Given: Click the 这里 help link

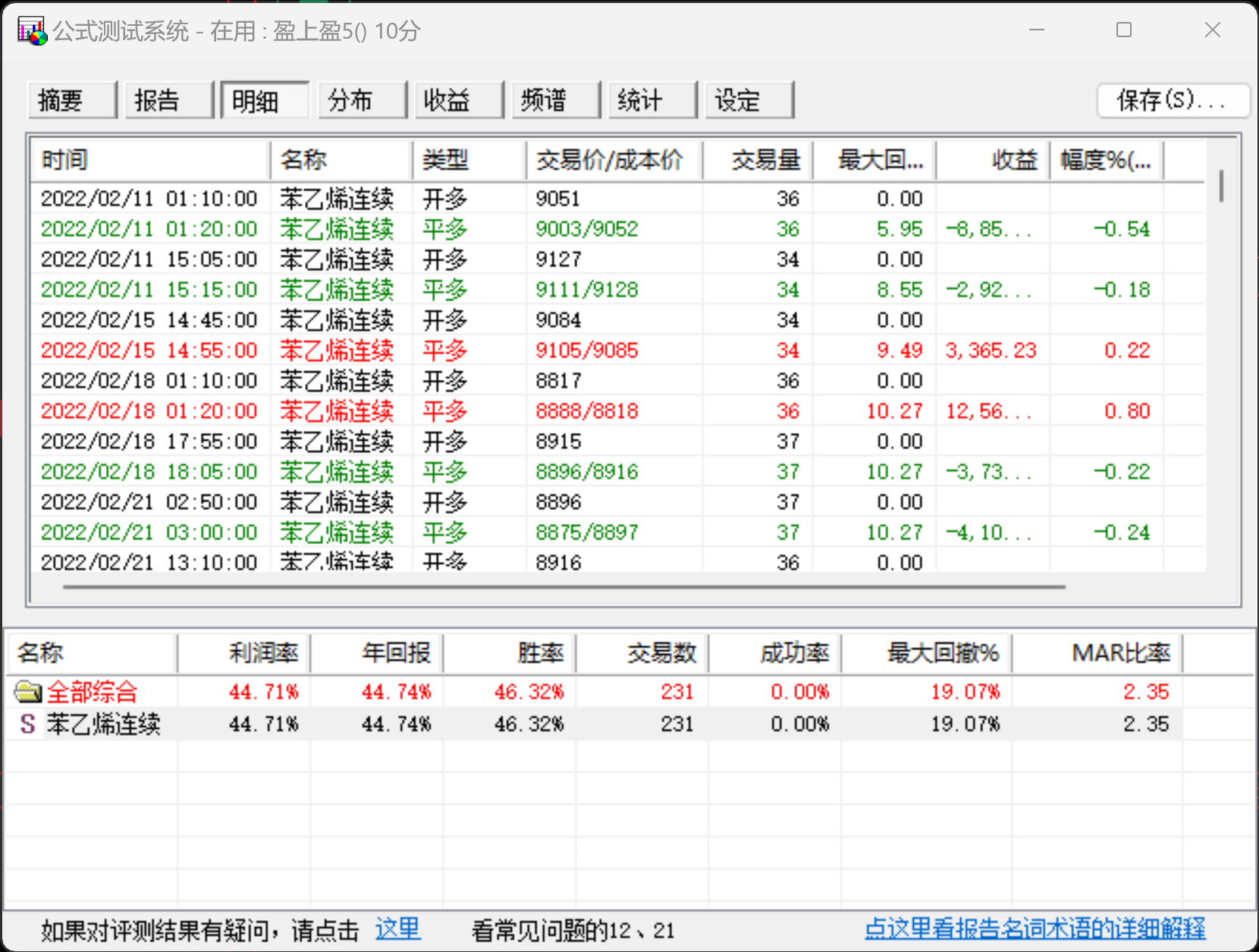Looking at the screenshot, I should [x=397, y=929].
